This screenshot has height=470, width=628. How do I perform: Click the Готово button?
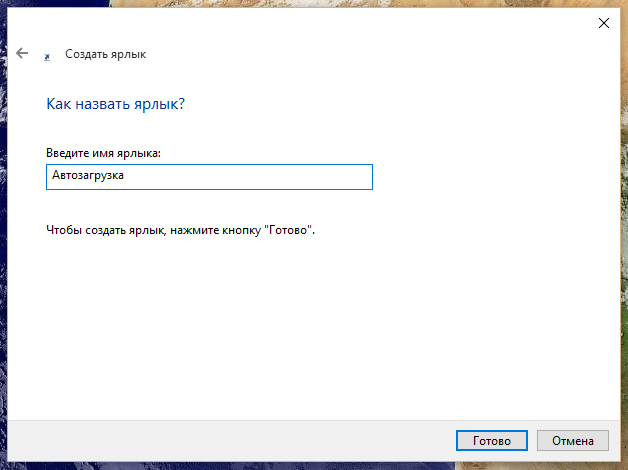coord(491,440)
